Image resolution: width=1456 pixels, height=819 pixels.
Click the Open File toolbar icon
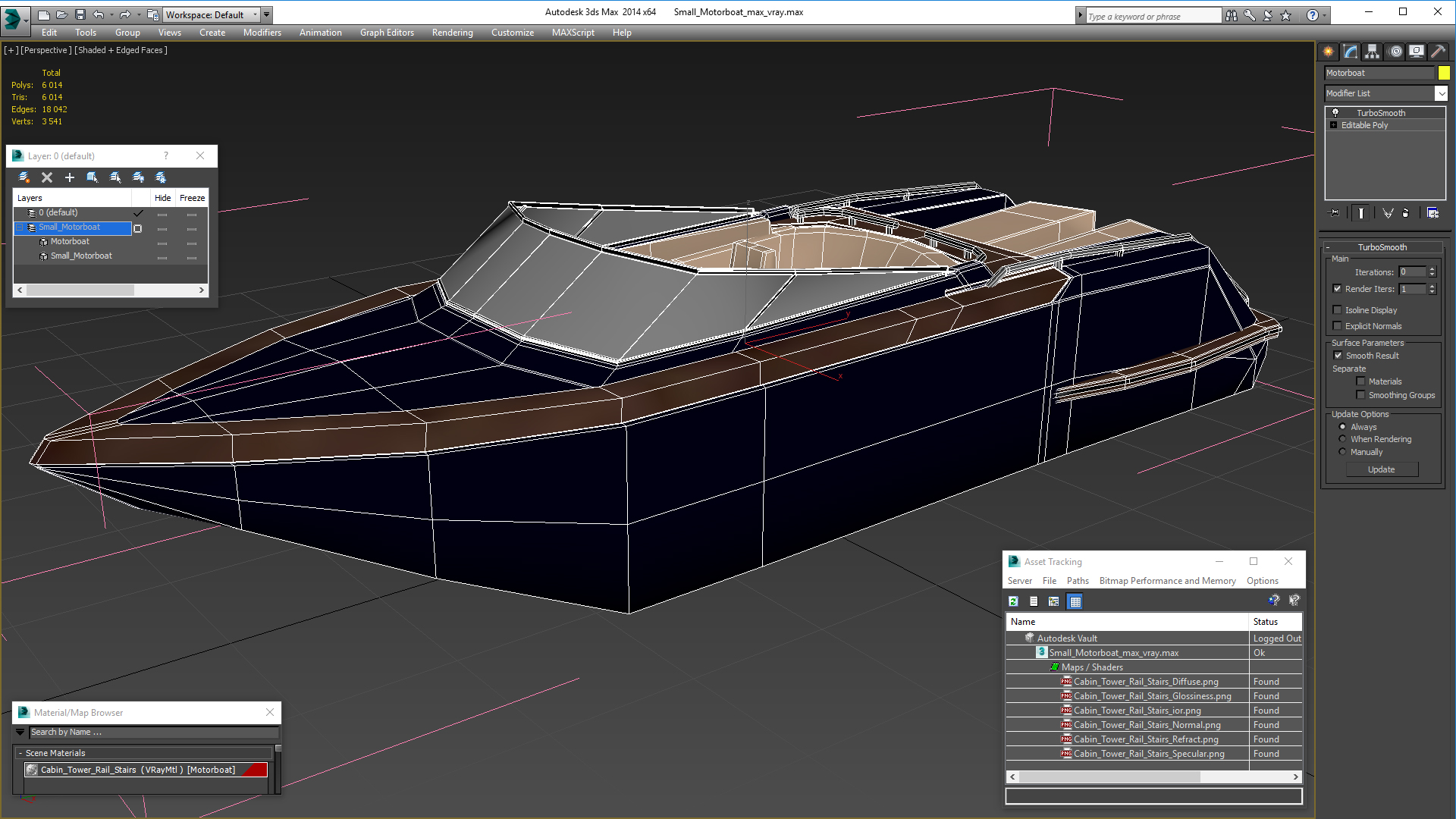(x=62, y=14)
